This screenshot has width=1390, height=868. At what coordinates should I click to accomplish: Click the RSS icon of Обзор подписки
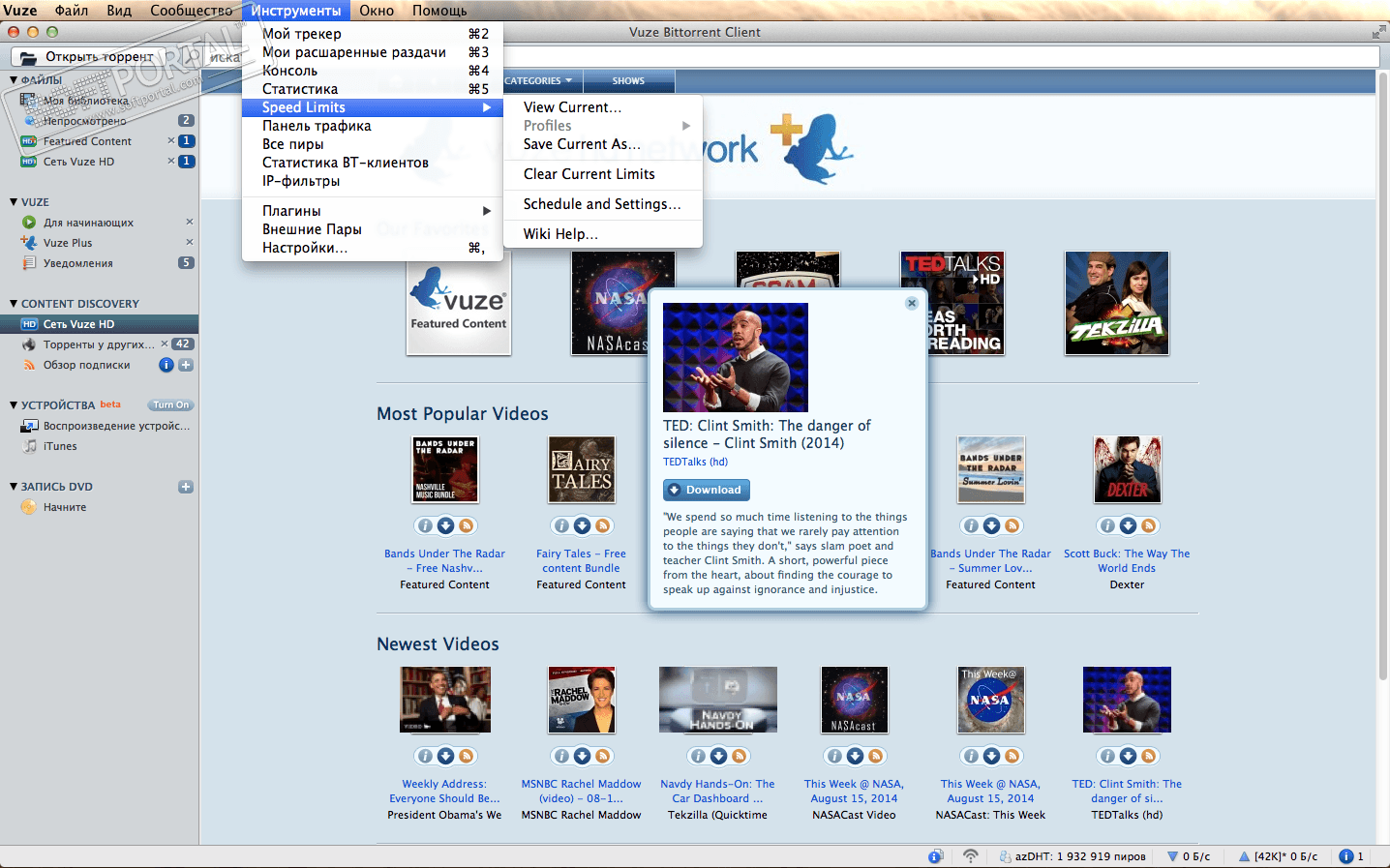click(29, 365)
